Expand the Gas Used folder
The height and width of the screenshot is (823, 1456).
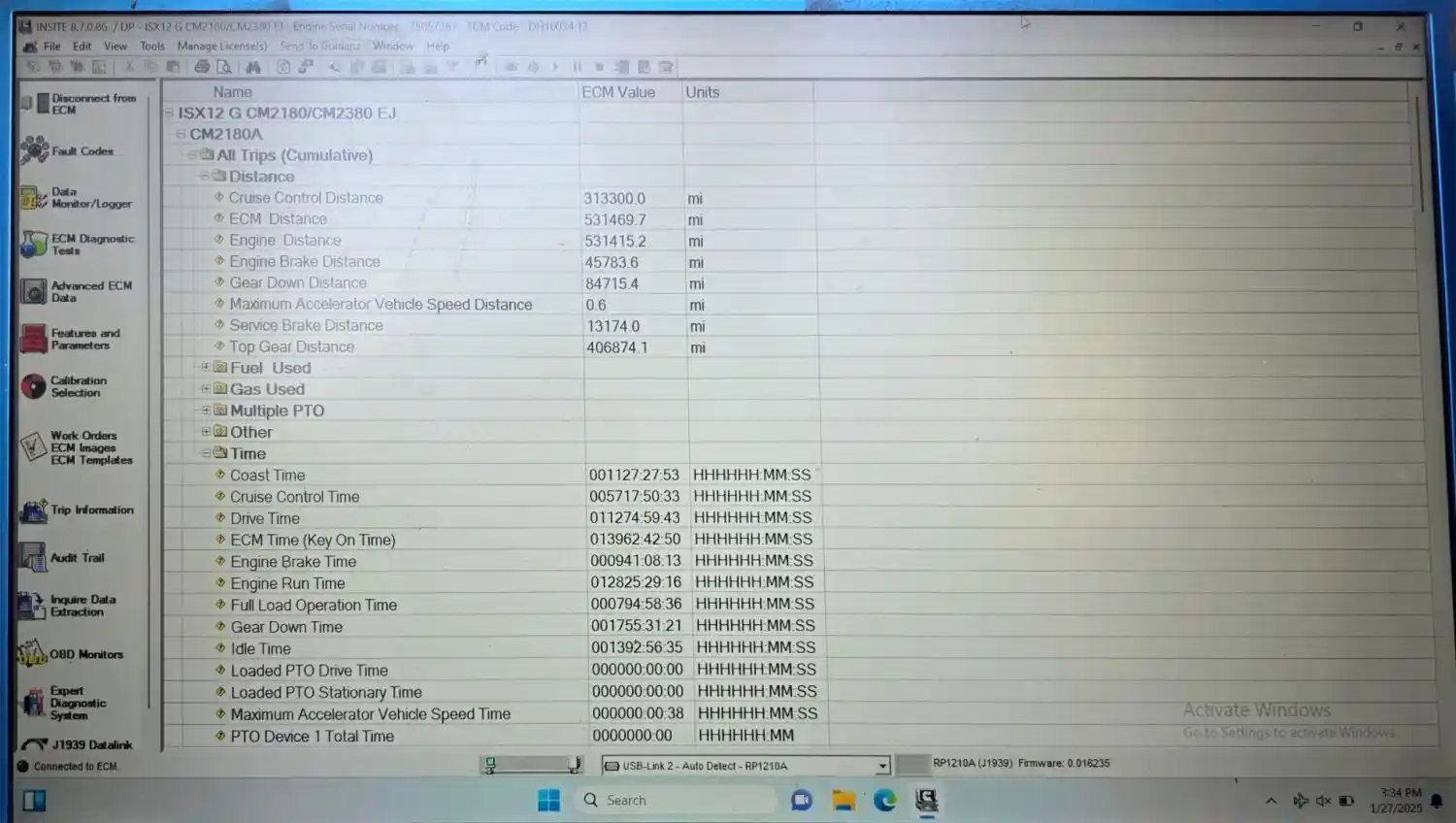coord(206,389)
